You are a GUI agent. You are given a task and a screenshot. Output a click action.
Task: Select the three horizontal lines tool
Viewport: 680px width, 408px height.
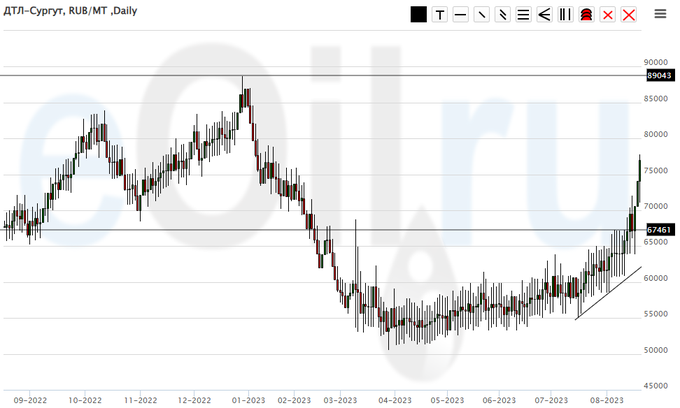[x=523, y=14]
